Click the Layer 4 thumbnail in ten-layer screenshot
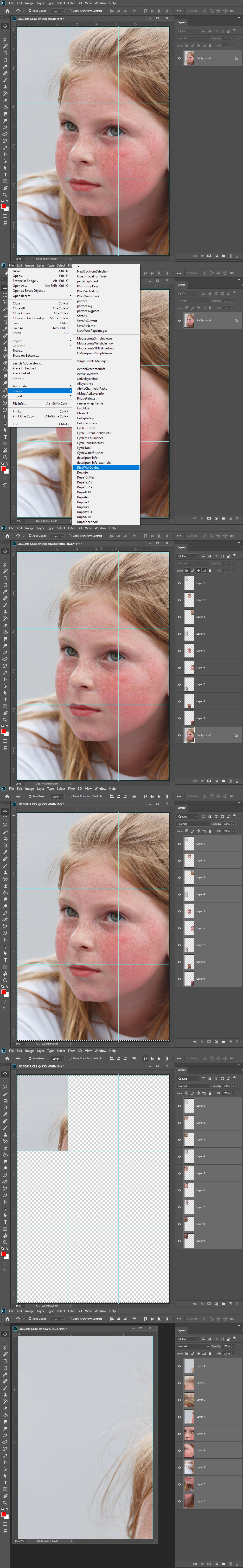Viewport: 243px width, 1568px height. point(189,634)
